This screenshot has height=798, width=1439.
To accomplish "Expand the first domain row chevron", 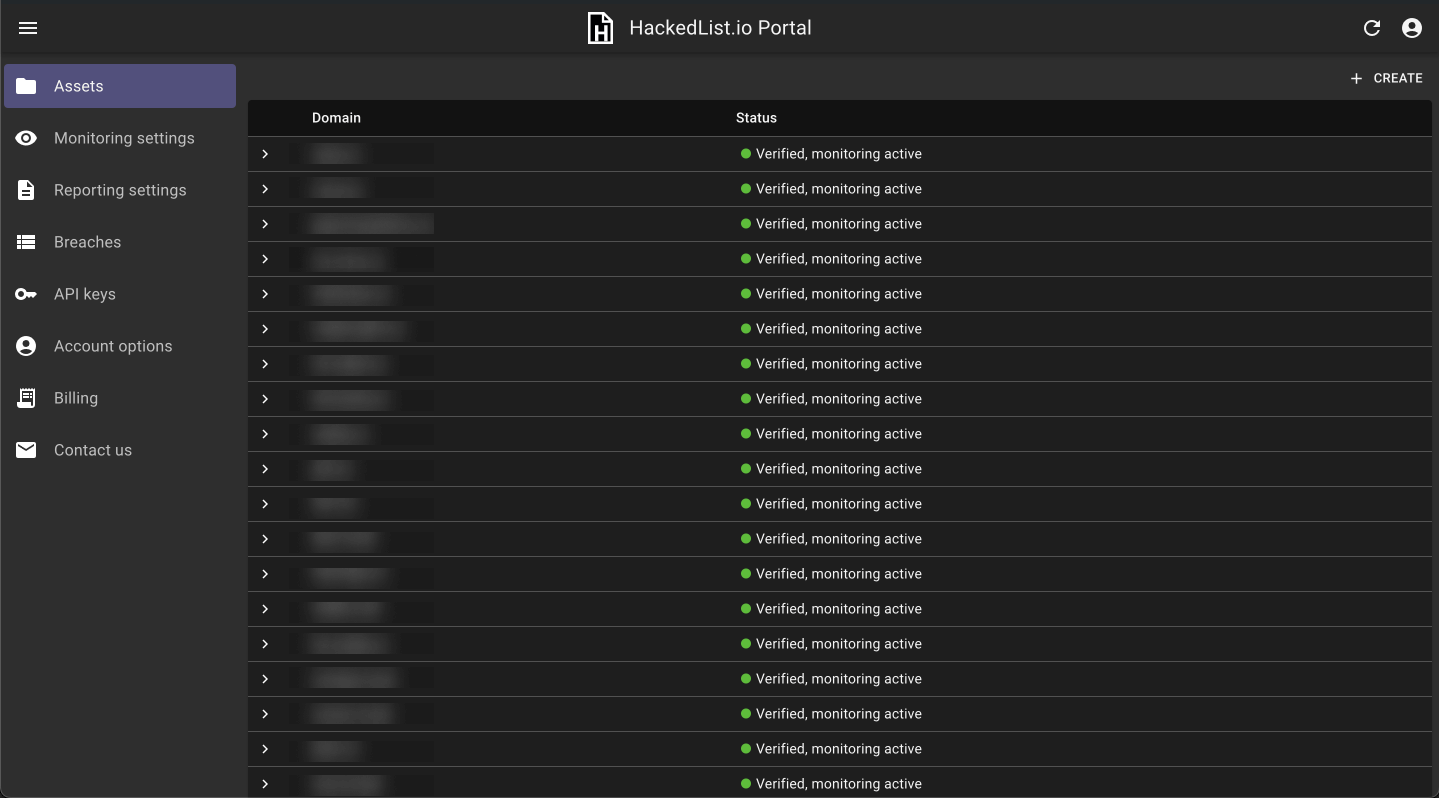I will [x=265, y=154].
